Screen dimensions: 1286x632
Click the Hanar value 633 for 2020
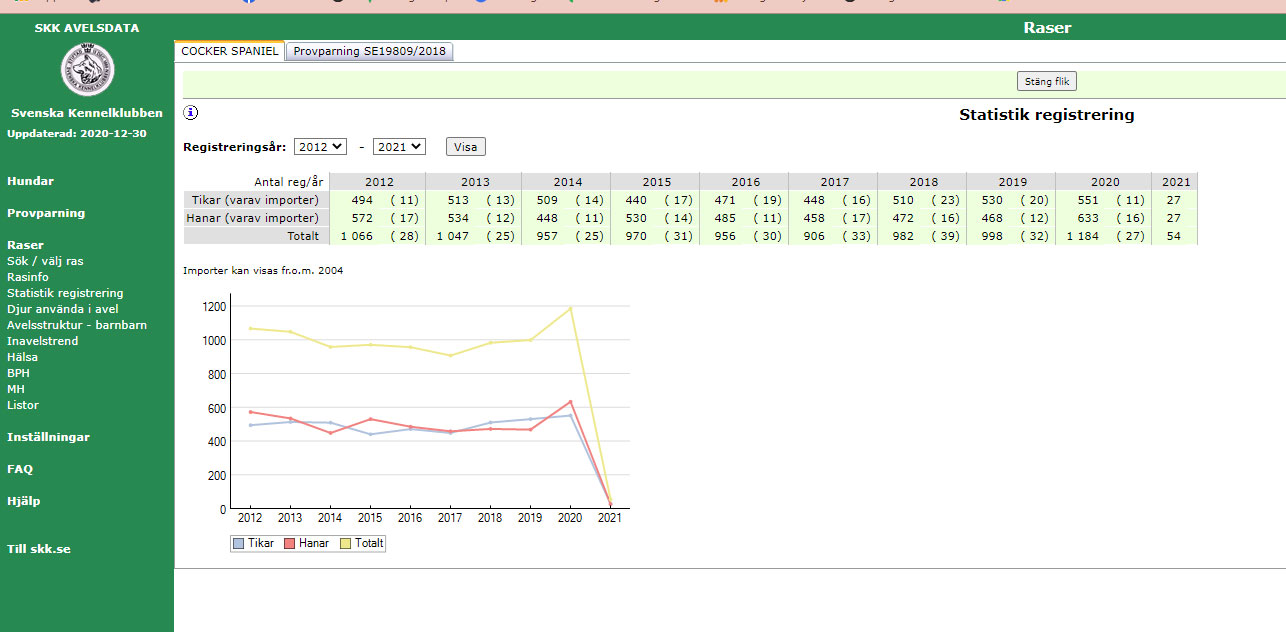[x=1087, y=218]
